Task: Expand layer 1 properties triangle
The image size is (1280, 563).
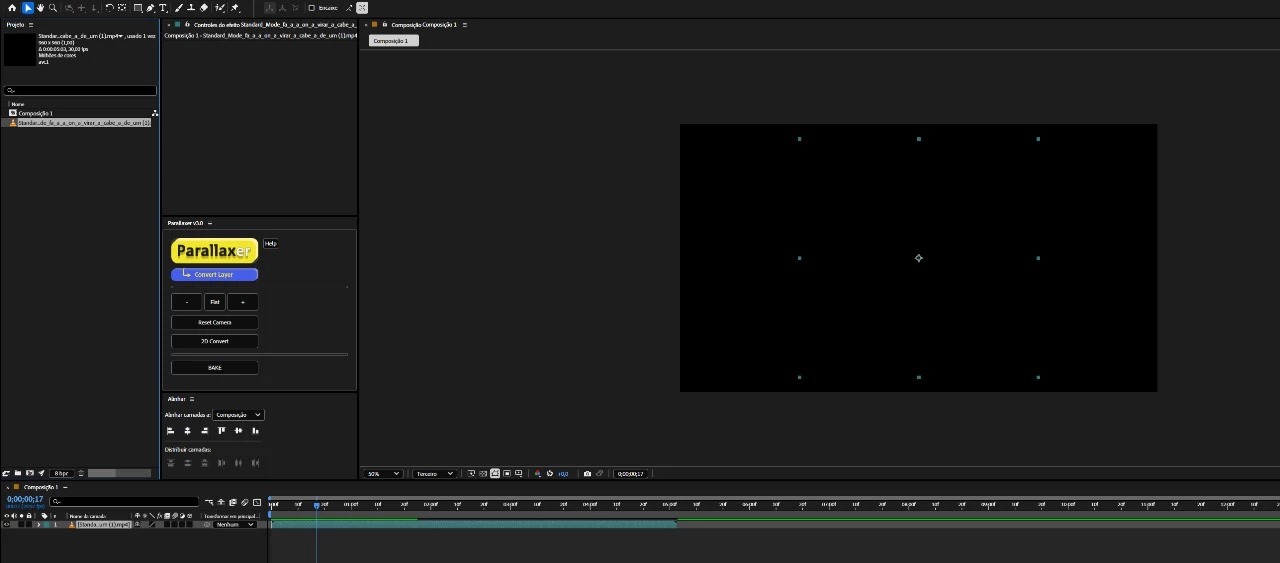Action: click(39, 524)
